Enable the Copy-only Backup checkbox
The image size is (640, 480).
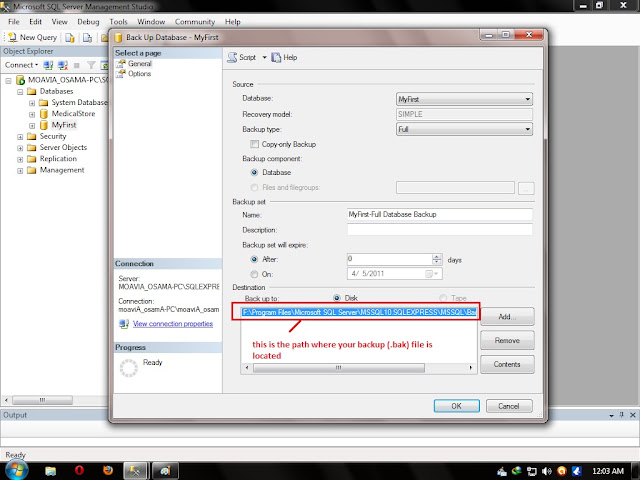(254, 144)
